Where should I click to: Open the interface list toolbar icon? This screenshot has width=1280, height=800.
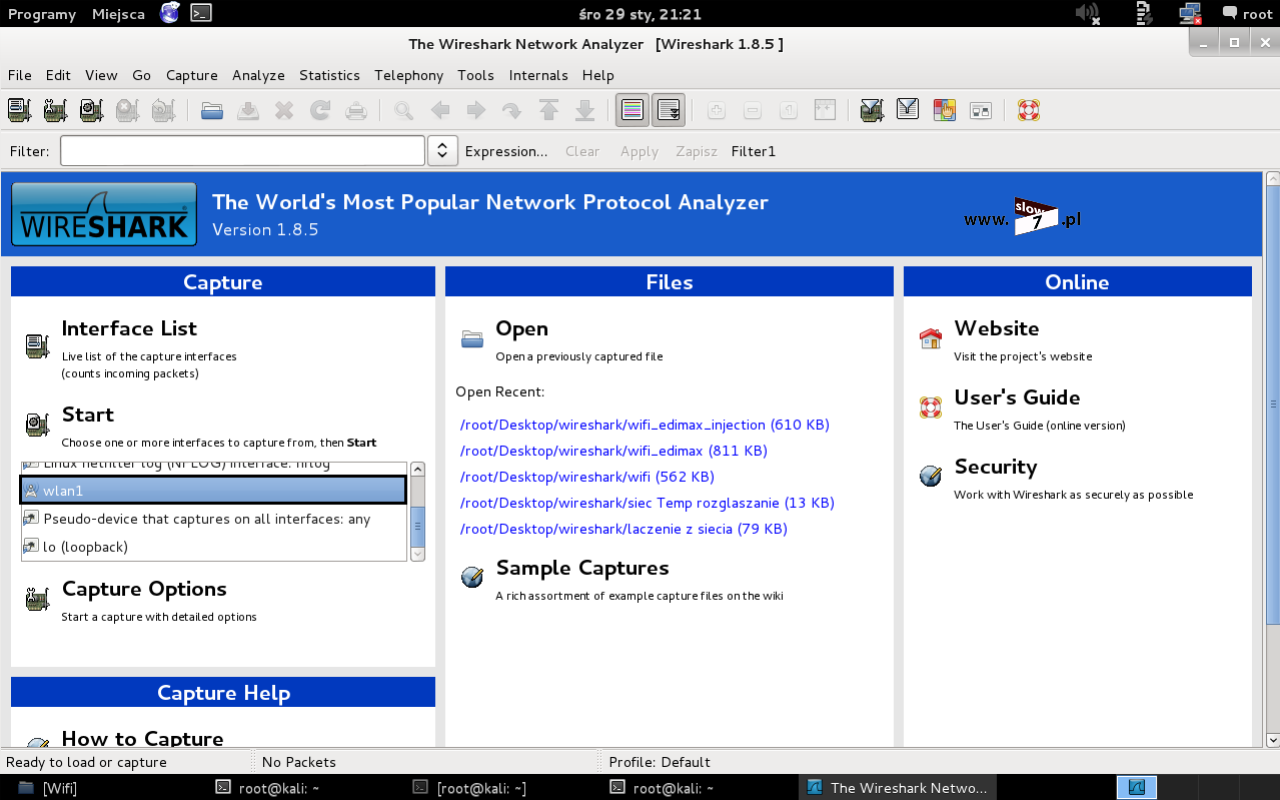point(19,110)
